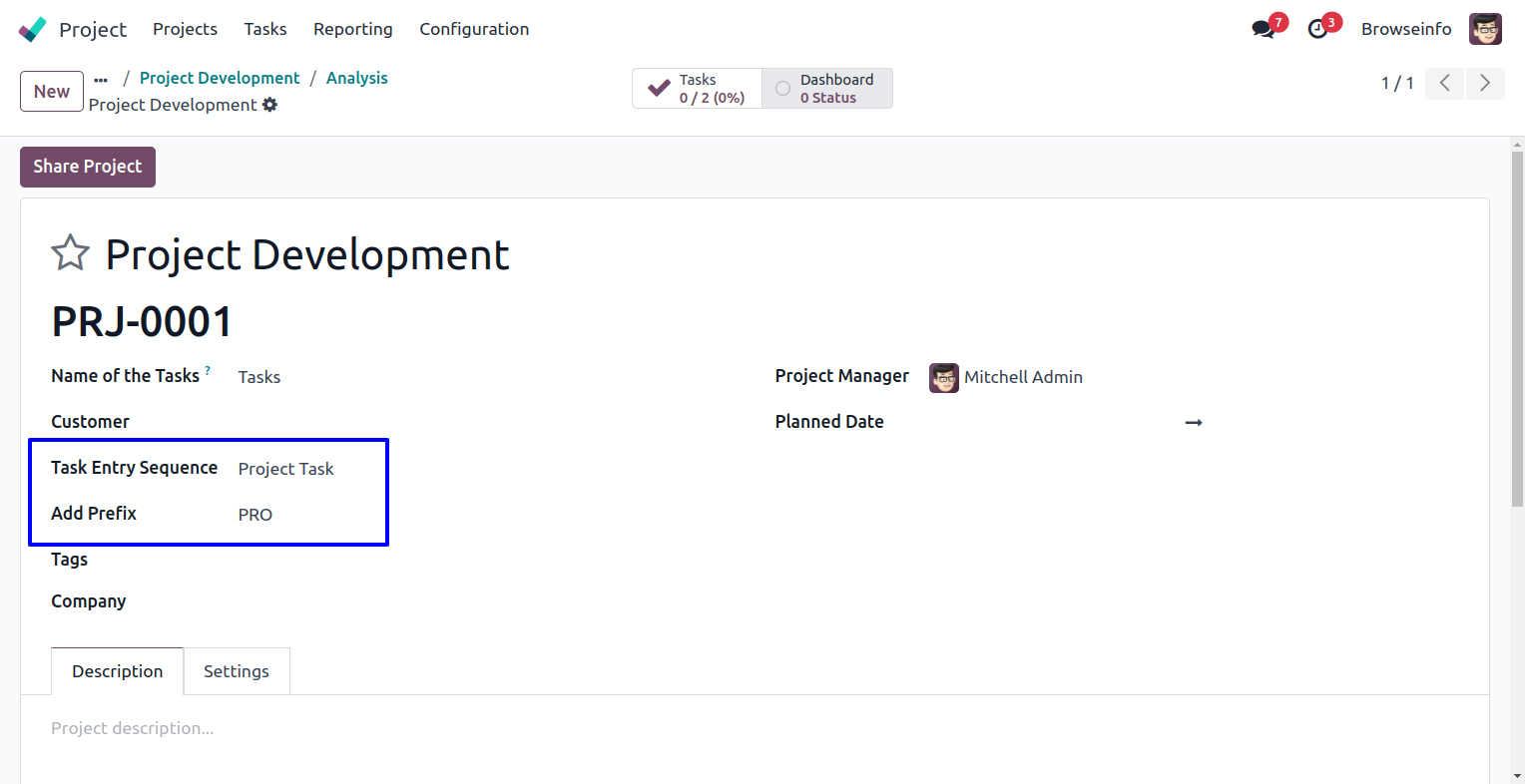Click Mitchell Admin's avatar picture
Screen dimensions: 1525x784
tap(943, 377)
